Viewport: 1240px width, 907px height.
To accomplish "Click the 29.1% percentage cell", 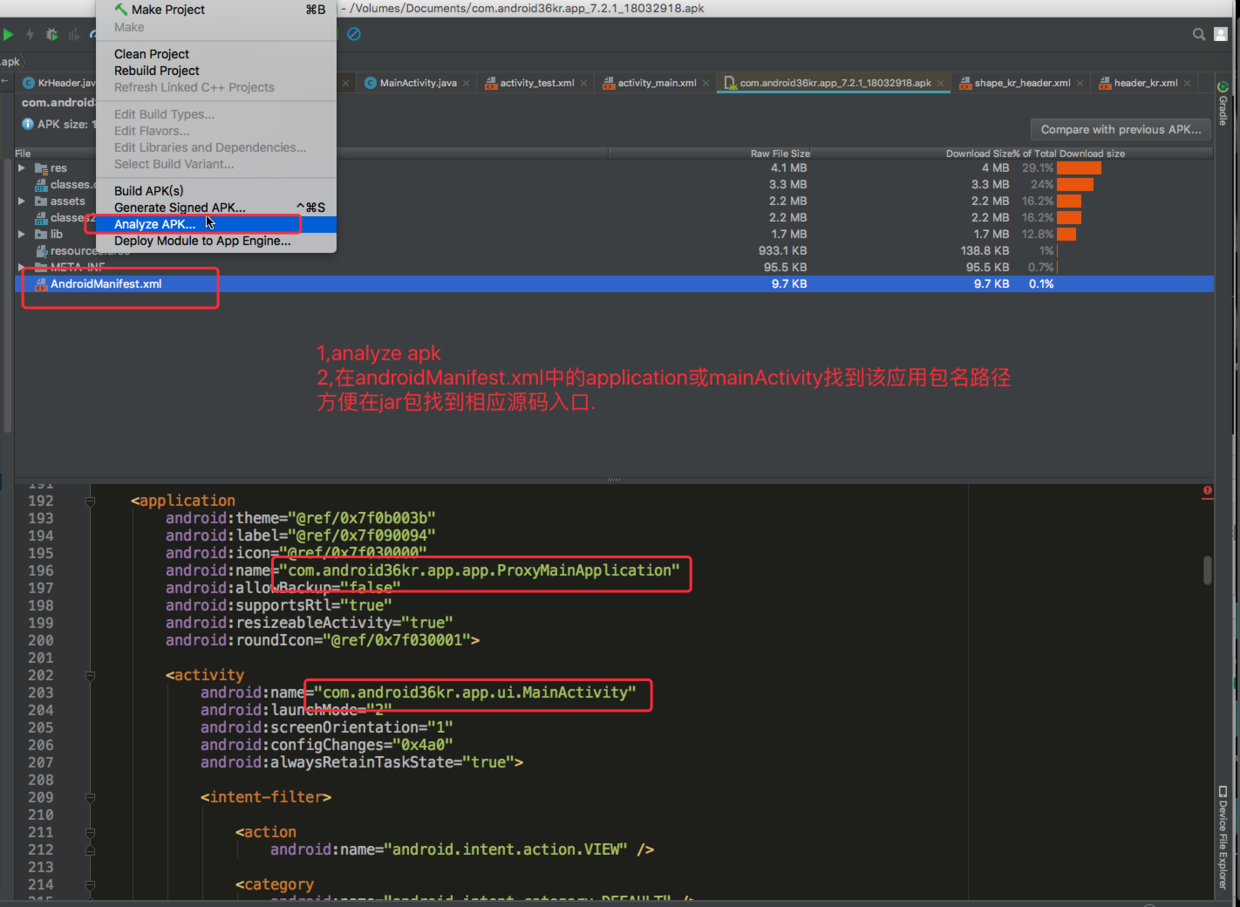I will coord(1037,168).
